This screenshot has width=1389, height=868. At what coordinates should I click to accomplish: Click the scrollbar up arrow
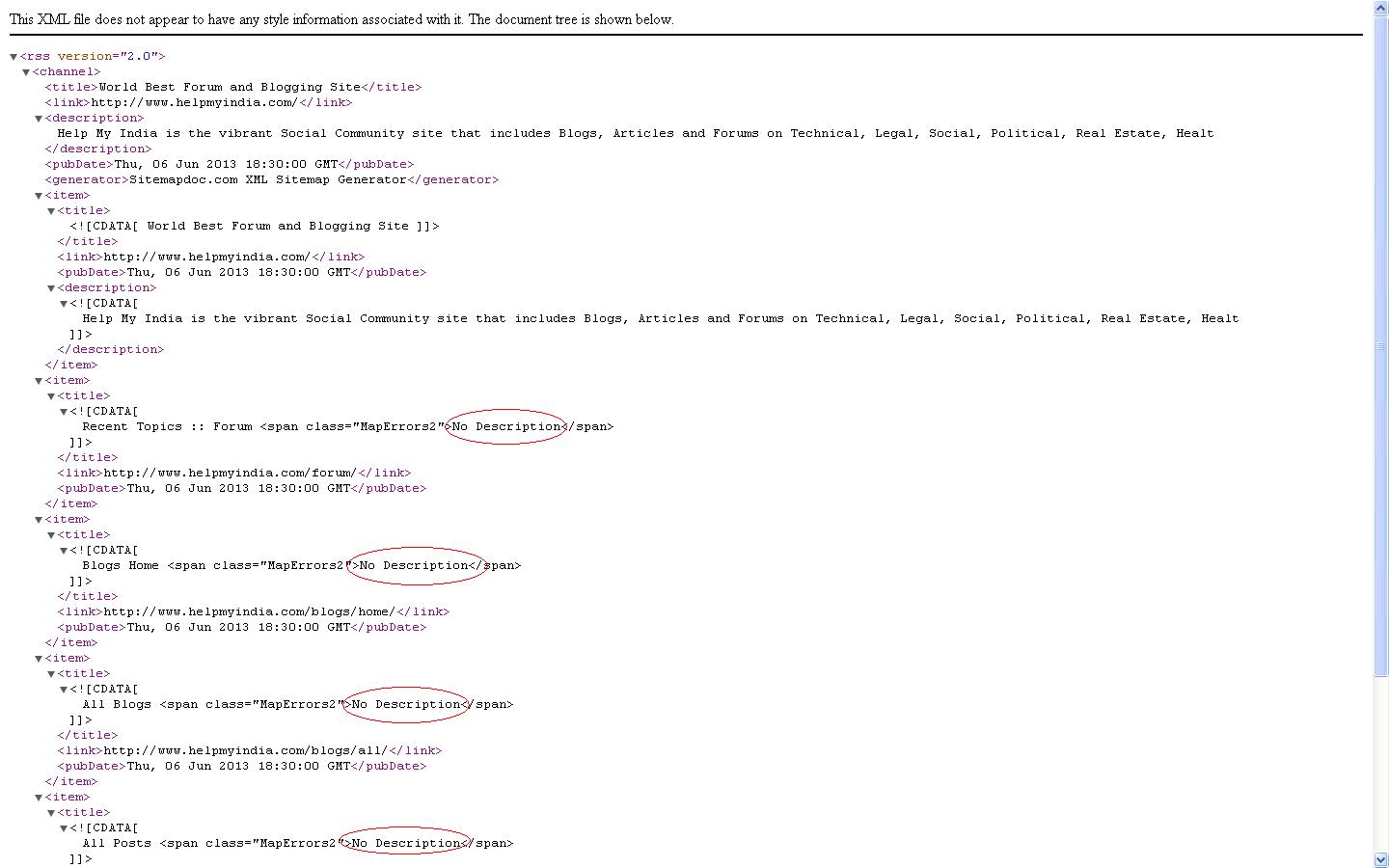coord(1380,9)
